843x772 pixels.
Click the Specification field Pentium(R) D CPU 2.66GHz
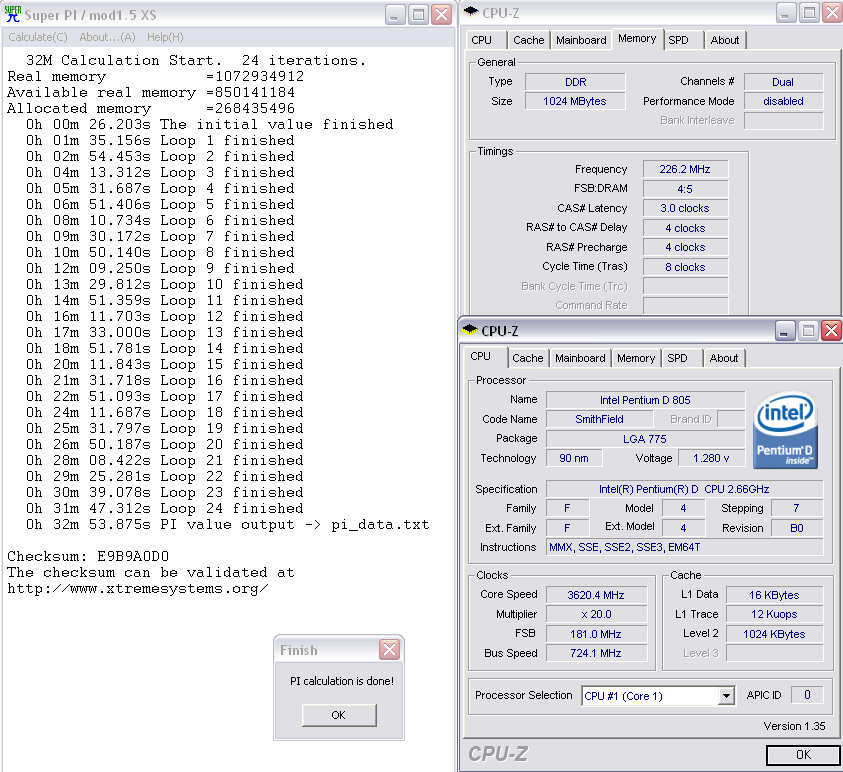(x=684, y=489)
